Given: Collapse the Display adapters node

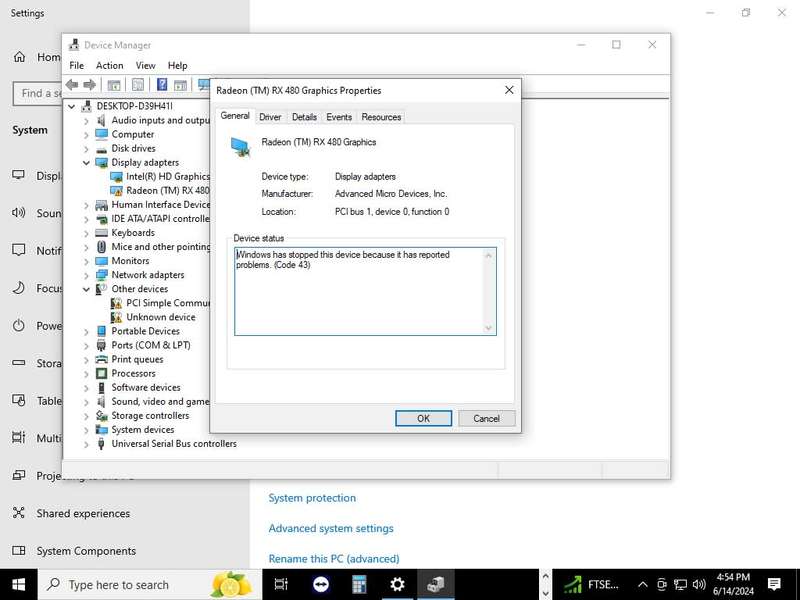Looking at the screenshot, I should tap(86, 163).
